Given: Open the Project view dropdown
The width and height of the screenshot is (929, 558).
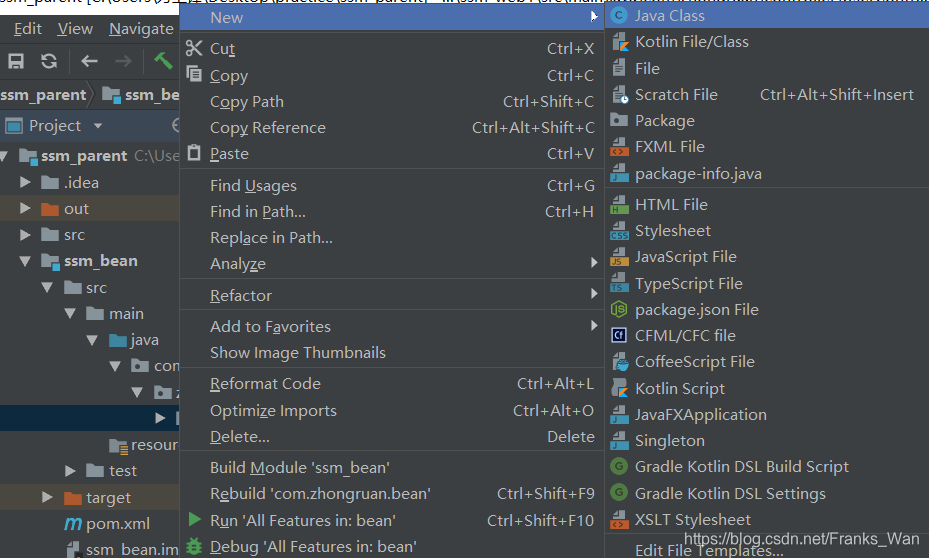Looking at the screenshot, I should [98, 126].
